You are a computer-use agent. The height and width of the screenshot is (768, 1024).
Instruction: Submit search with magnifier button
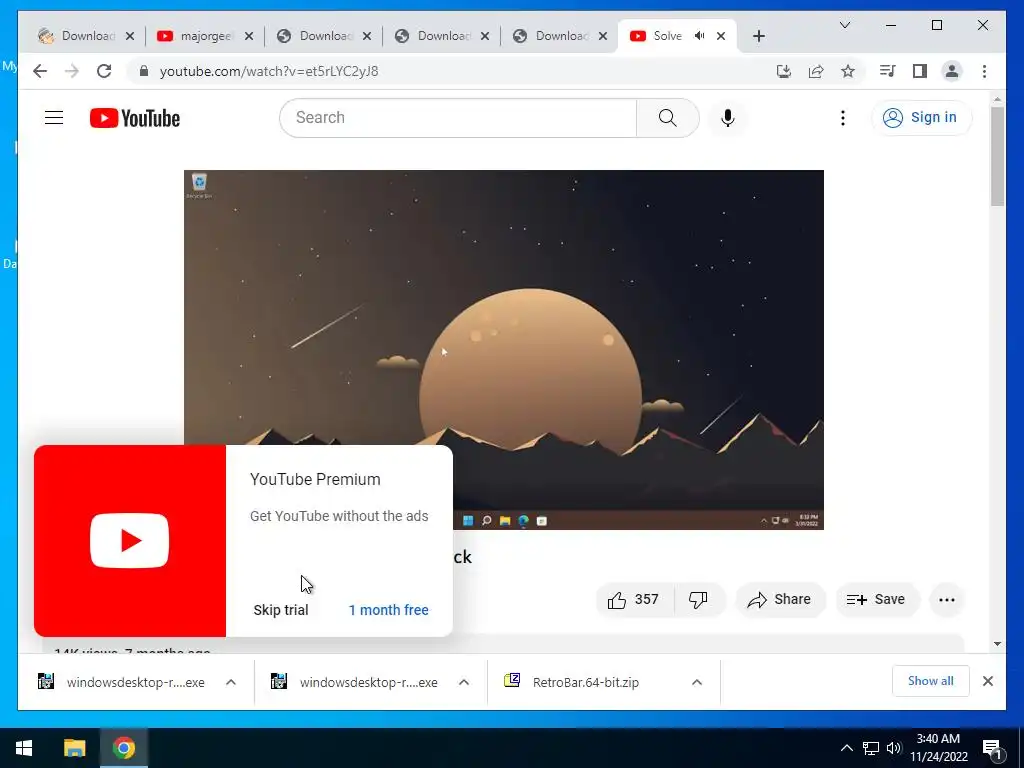click(x=667, y=118)
